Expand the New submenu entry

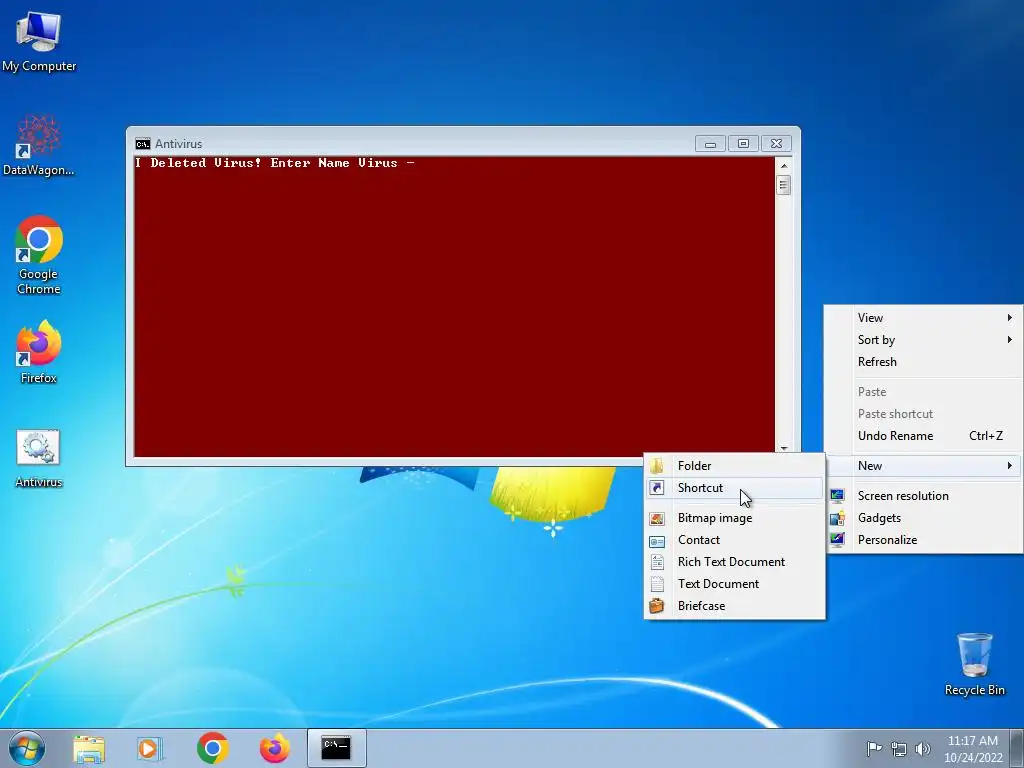[x=923, y=466]
